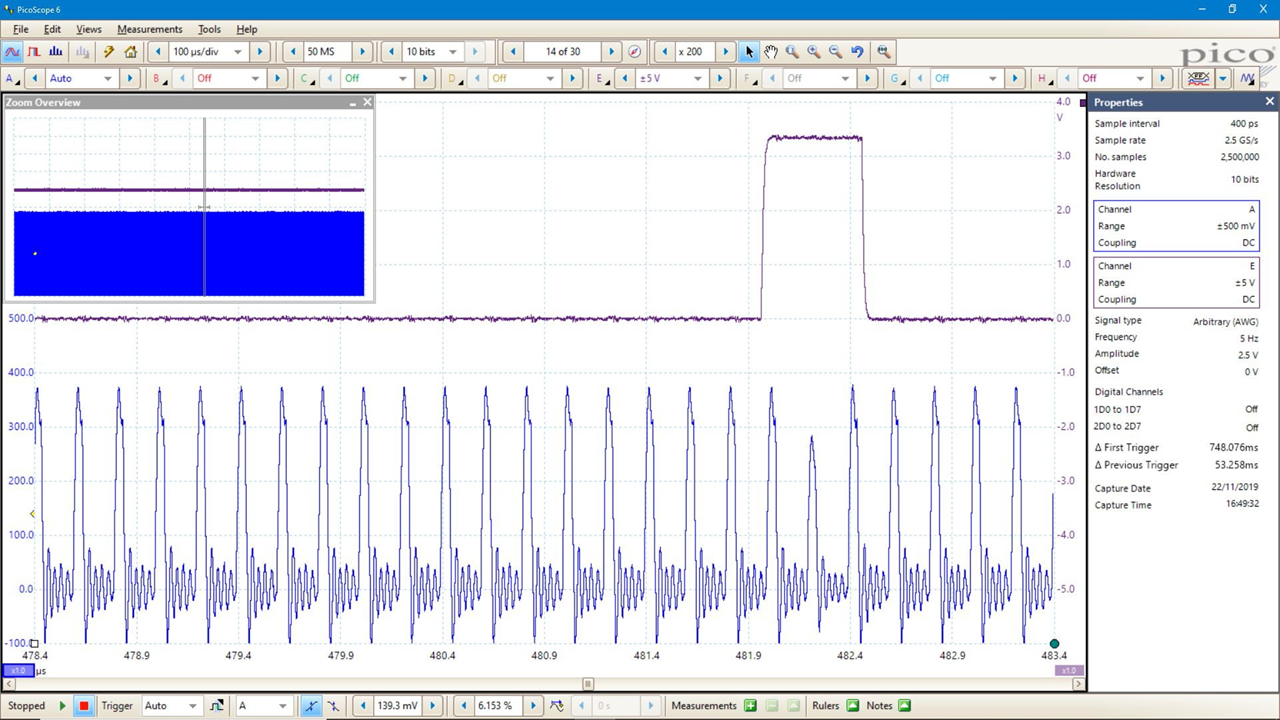1280x720 pixels.
Task: Toggle the Rulers green button
Action: [x=852, y=706]
